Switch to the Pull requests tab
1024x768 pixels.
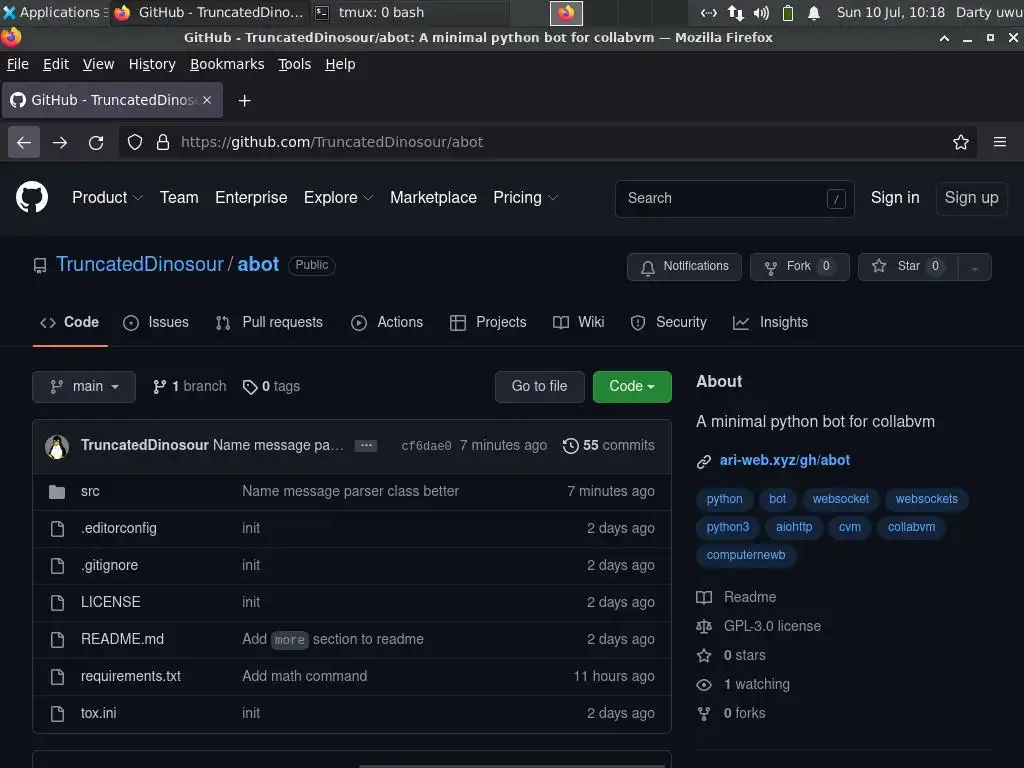tap(269, 323)
